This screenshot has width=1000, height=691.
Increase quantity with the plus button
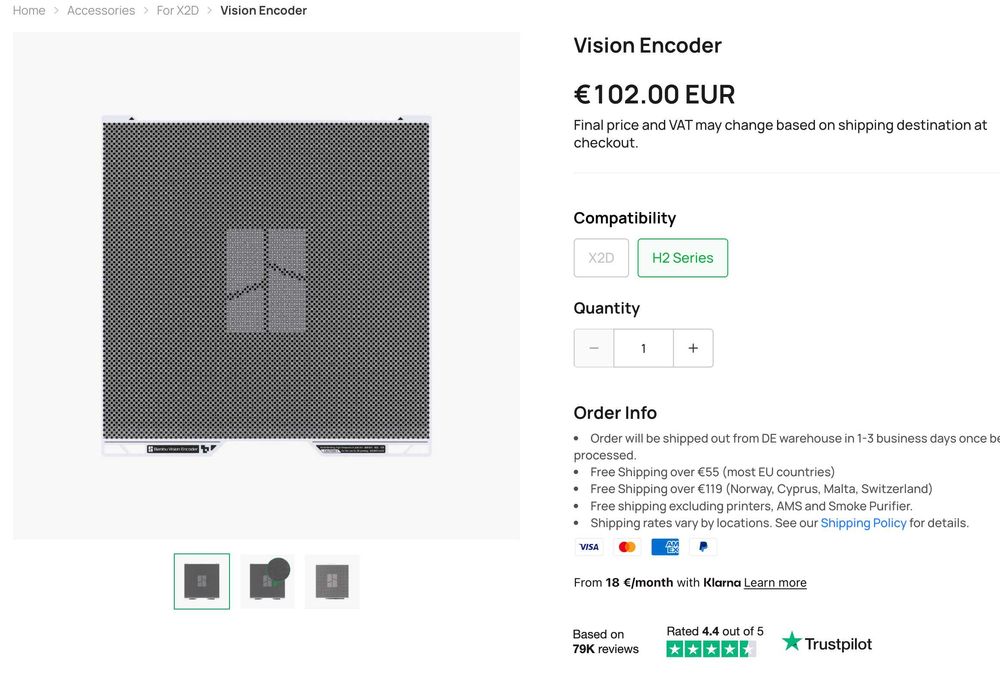click(693, 348)
